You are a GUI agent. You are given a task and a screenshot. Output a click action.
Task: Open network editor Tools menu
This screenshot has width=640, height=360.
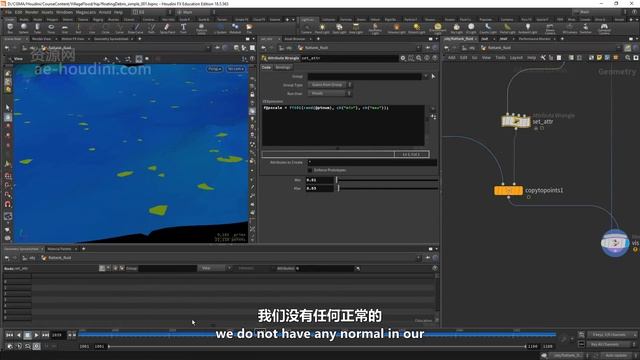point(500,58)
